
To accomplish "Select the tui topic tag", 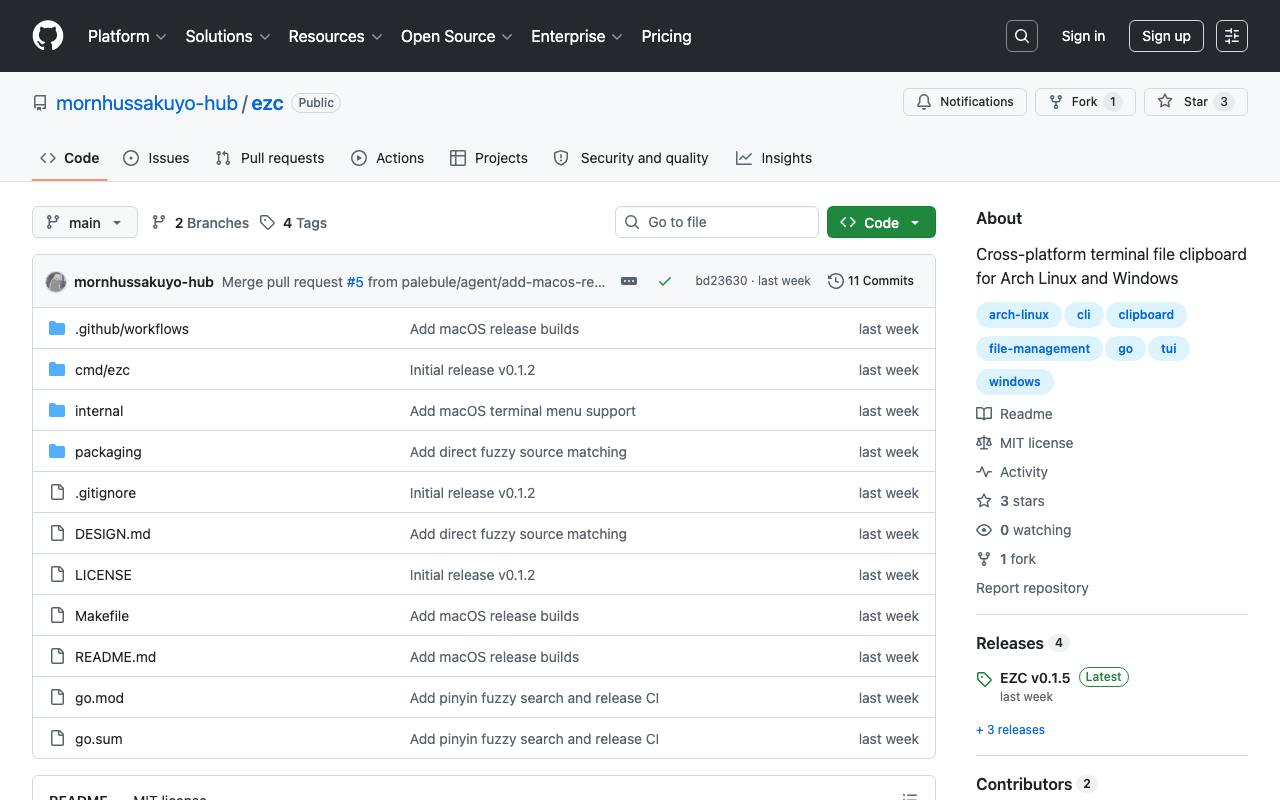I will [x=1168, y=349].
